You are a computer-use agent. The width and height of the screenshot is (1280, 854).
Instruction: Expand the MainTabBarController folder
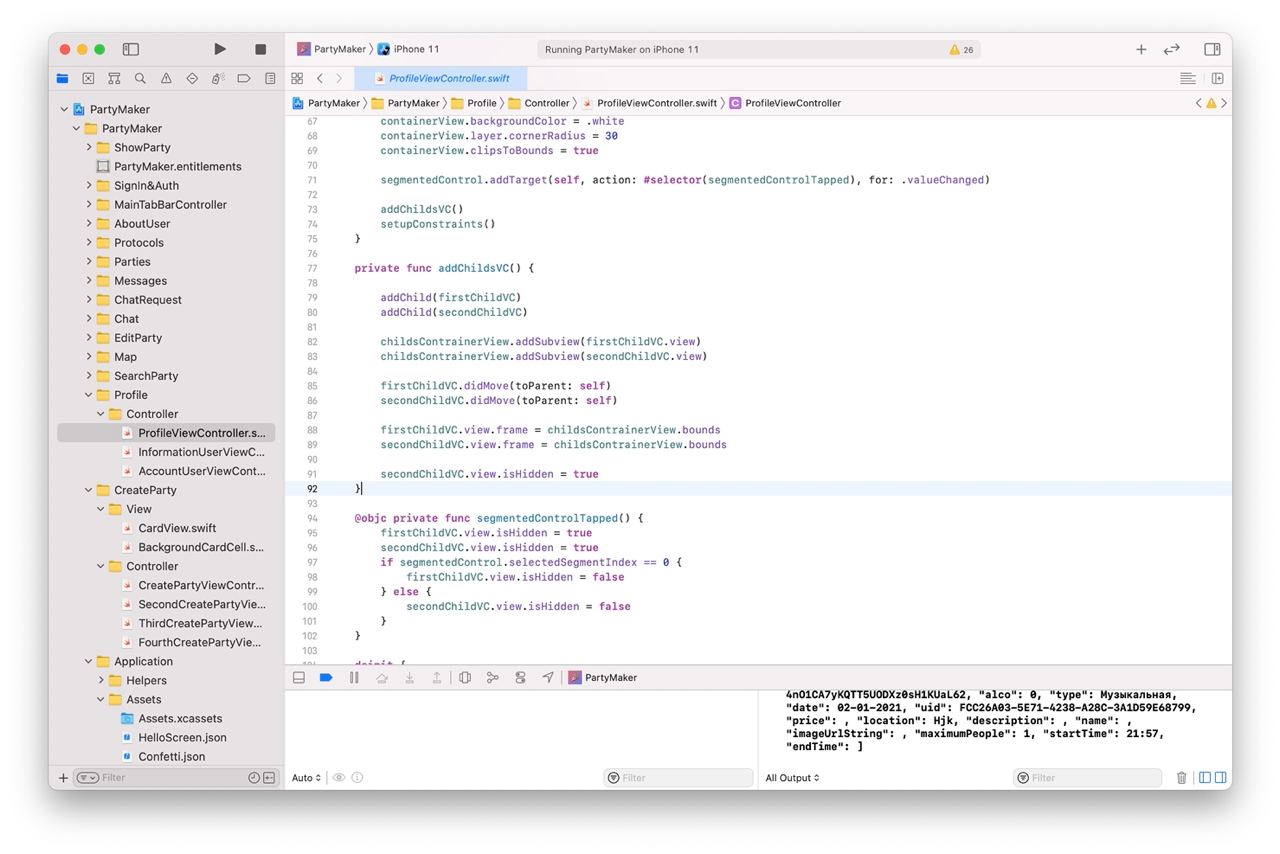pyautogui.click(x=89, y=204)
